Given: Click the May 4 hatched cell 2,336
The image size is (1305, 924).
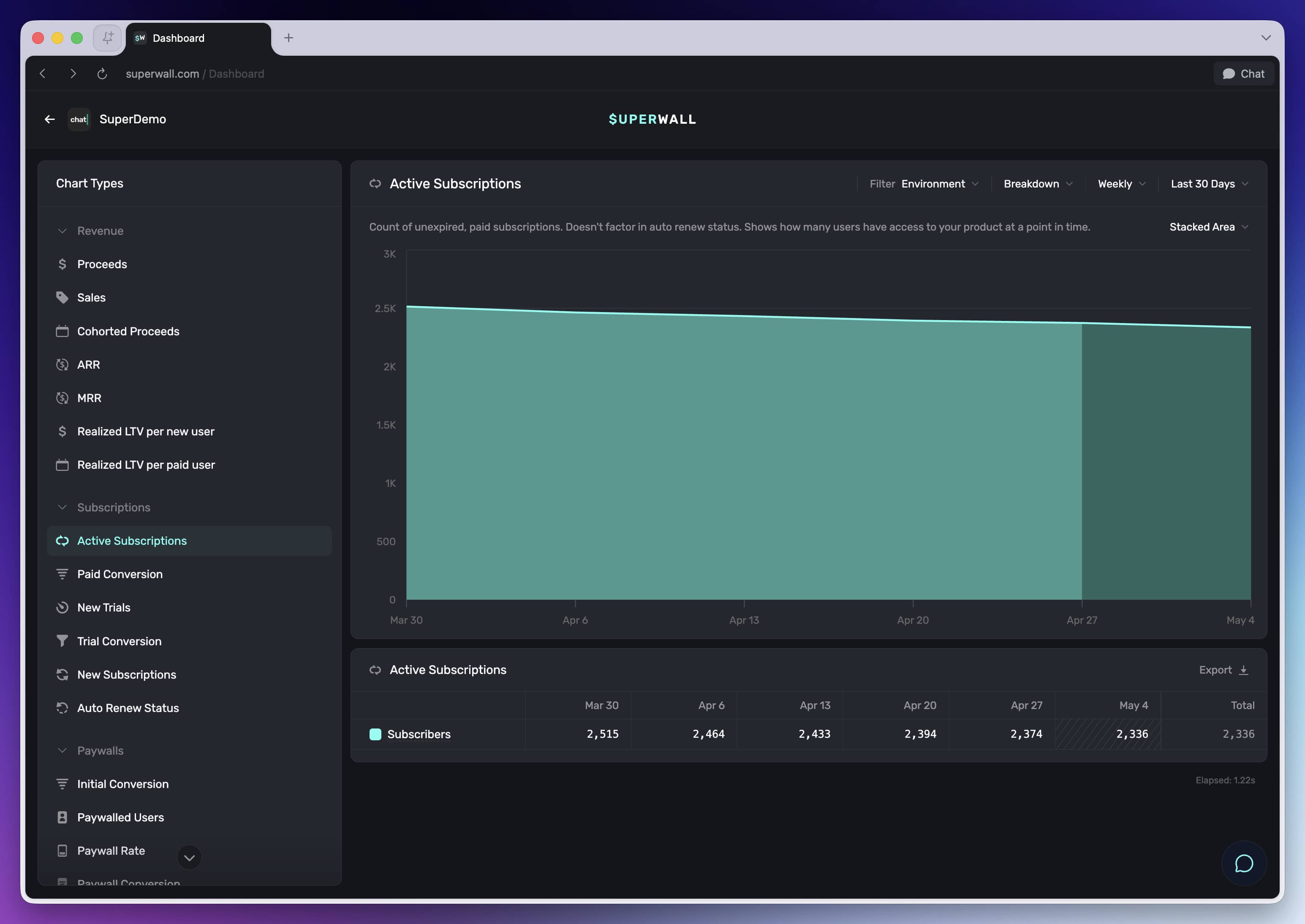Looking at the screenshot, I should point(1108,734).
